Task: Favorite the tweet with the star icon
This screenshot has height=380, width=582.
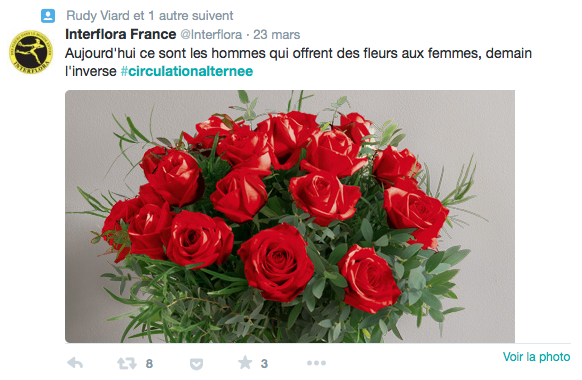Action: click(x=245, y=363)
